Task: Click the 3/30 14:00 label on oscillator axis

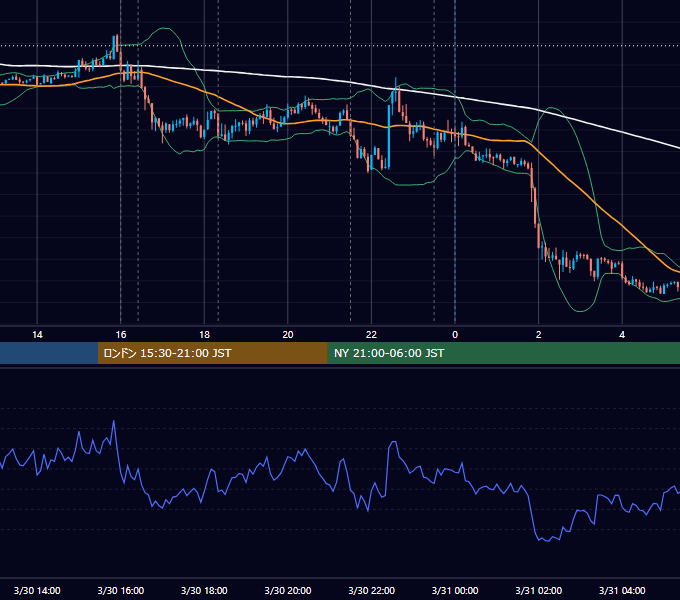Action: click(x=37, y=590)
